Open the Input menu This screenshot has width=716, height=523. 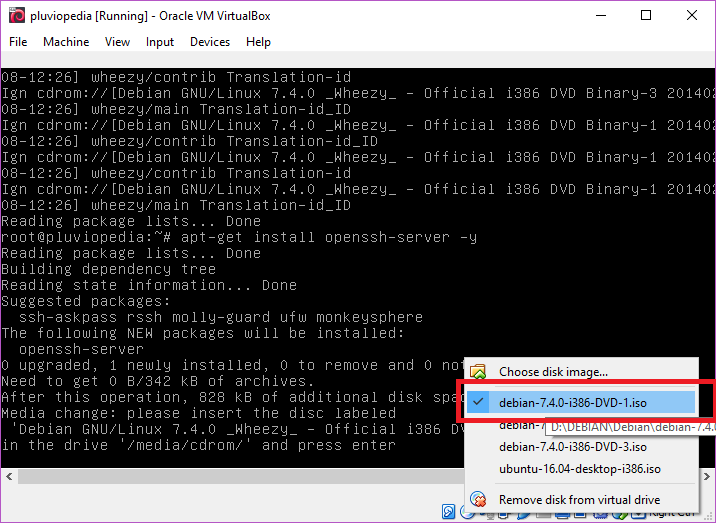pos(160,42)
